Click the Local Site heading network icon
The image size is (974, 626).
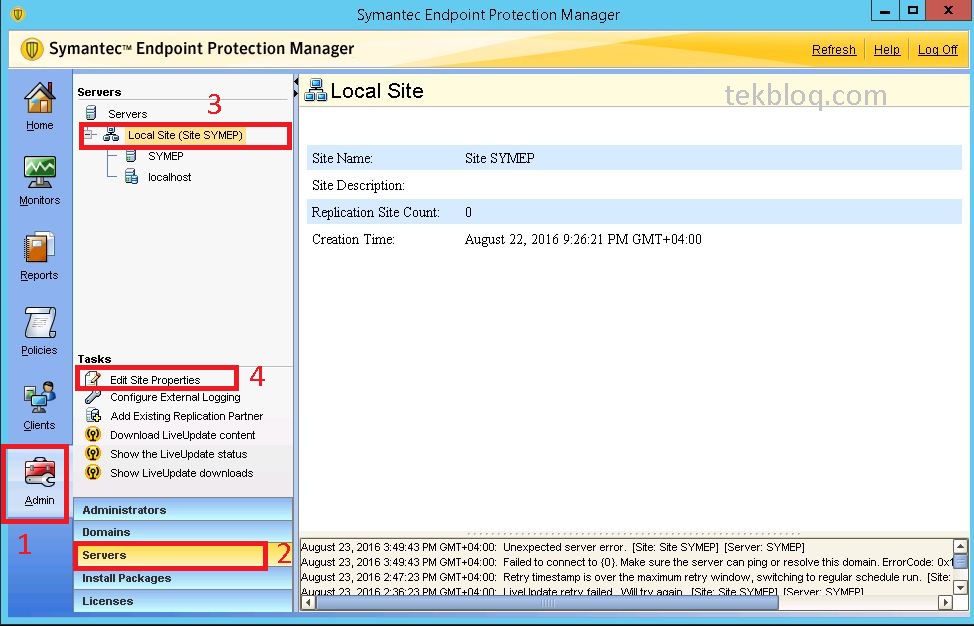[316, 90]
